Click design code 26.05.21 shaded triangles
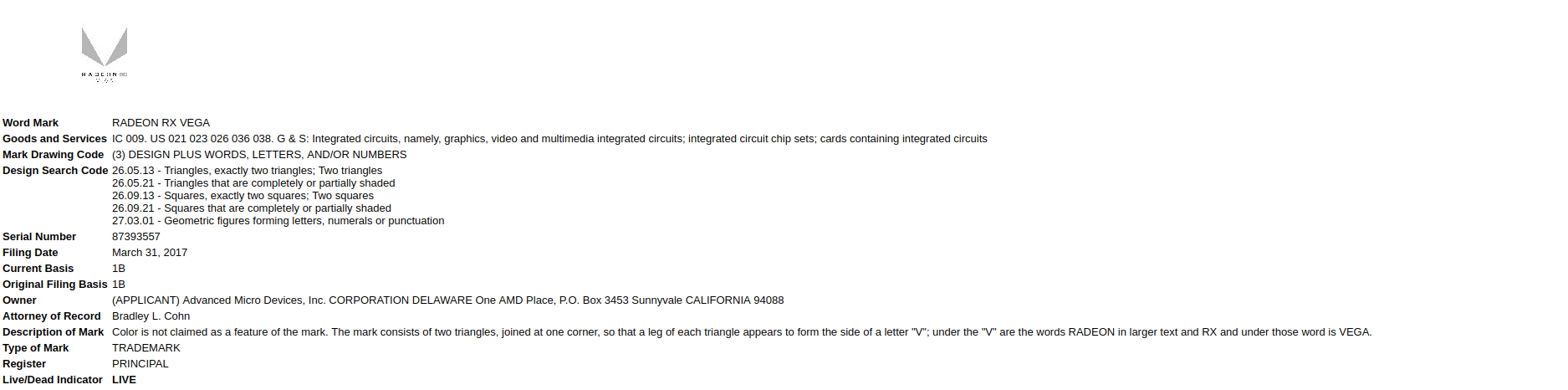This screenshot has height=390, width=1568. point(253,183)
